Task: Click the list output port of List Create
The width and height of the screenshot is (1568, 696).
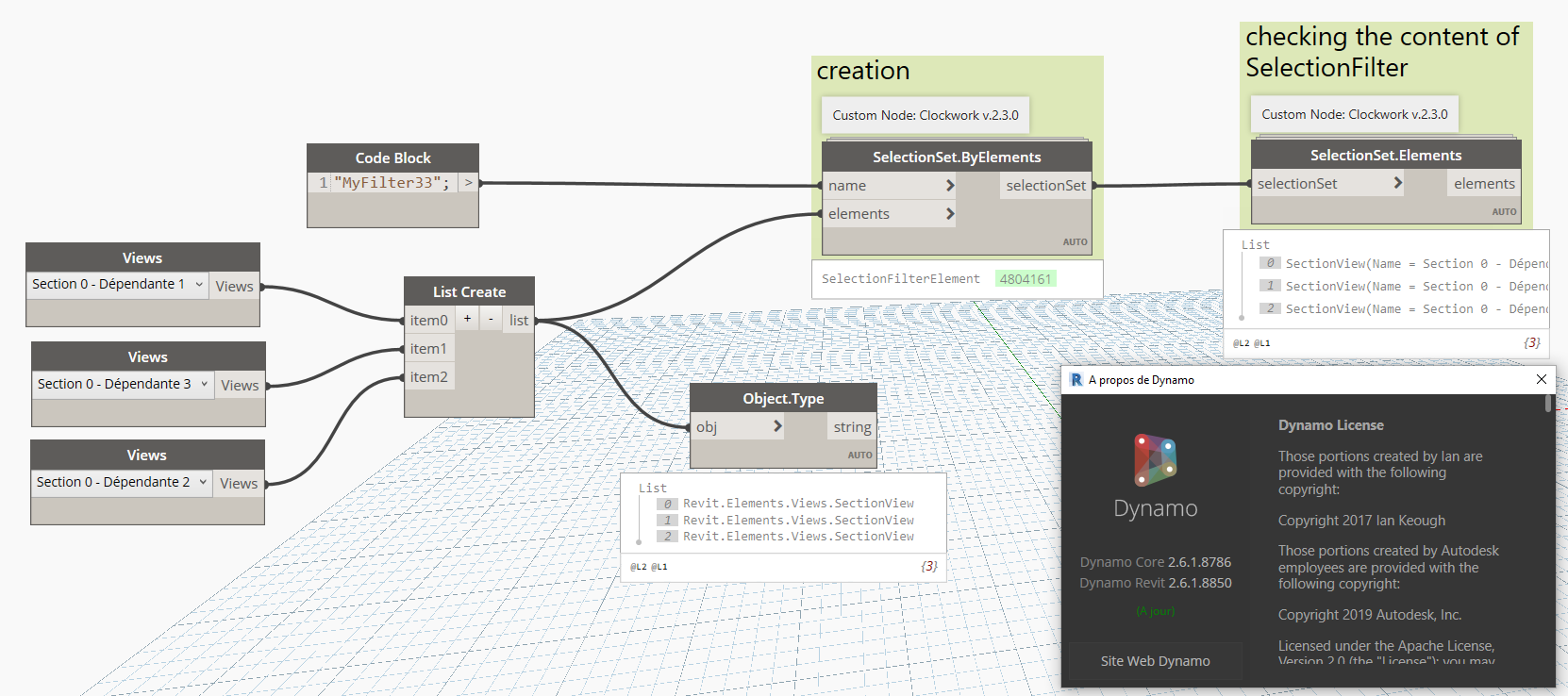Action: point(519,321)
